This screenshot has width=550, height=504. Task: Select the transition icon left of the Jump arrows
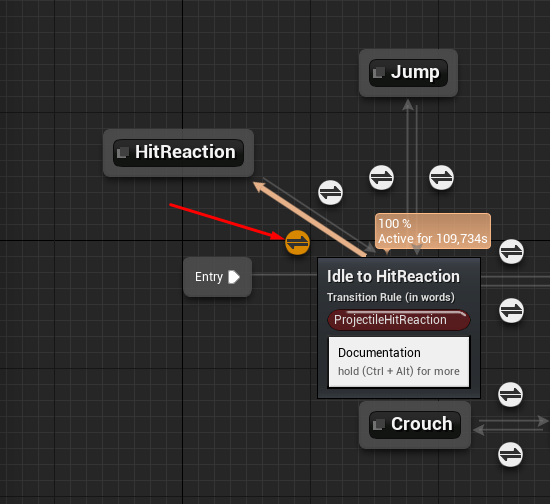tap(381, 177)
